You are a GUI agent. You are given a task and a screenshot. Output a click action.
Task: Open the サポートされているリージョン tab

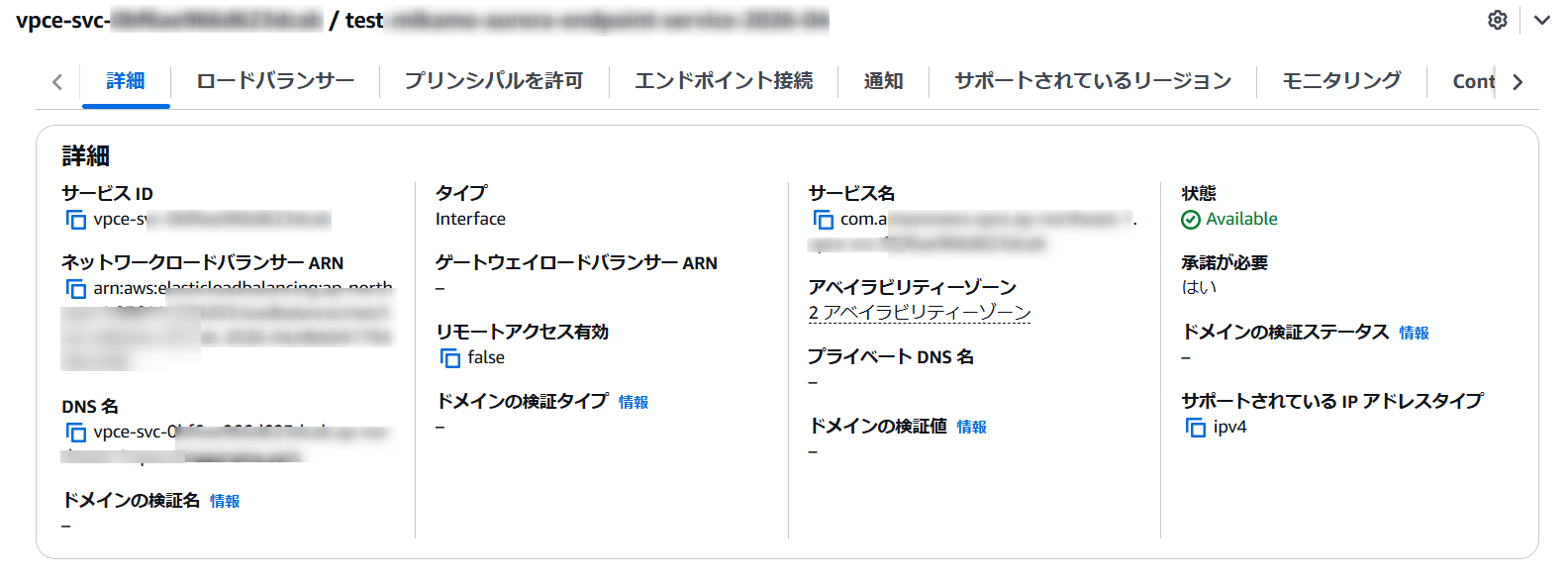pos(1093,81)
